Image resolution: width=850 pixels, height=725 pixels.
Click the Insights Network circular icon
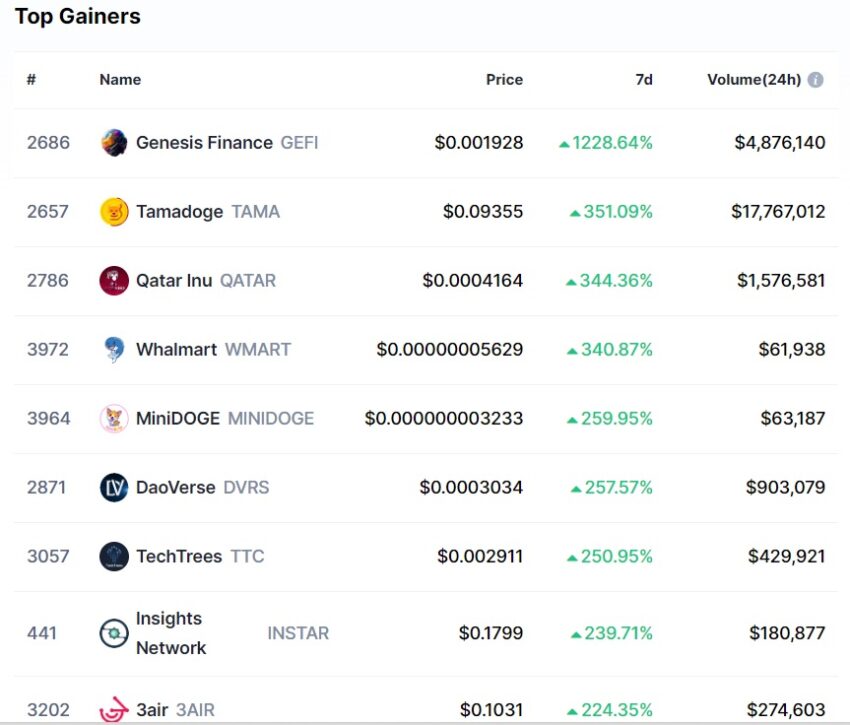(114, 633)
